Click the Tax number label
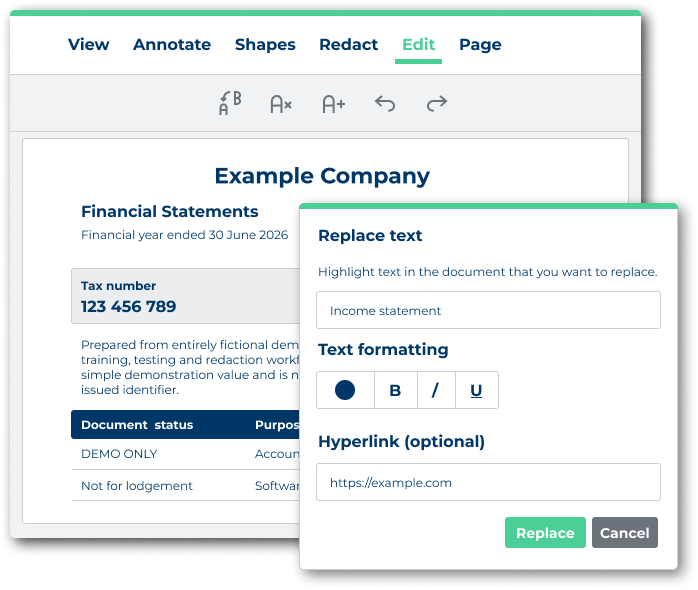Viewport: 698px width, 590px height. coord(118,285)
